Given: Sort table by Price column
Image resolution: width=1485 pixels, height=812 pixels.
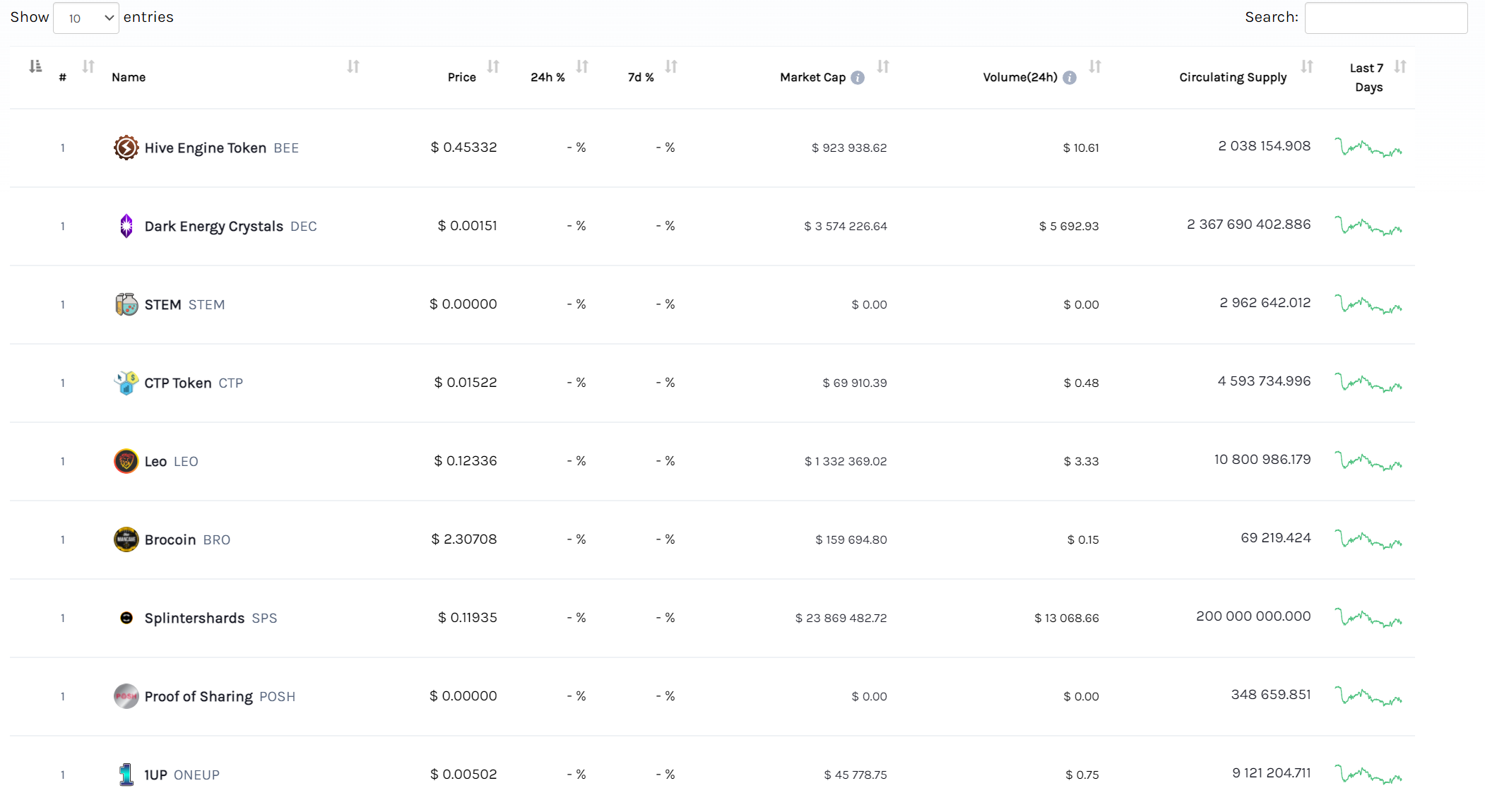Looking at the screenshot, I should 493,66.
